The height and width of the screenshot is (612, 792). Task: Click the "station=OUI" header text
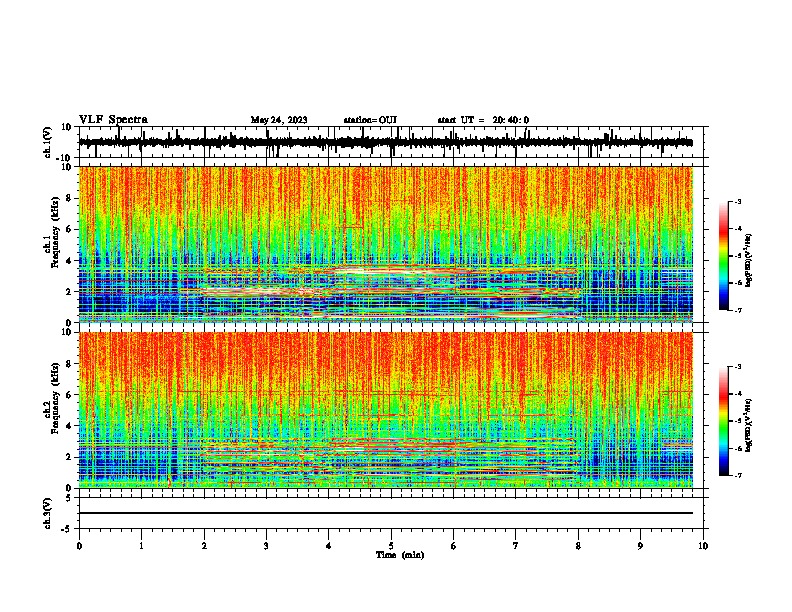click(370, 120)
